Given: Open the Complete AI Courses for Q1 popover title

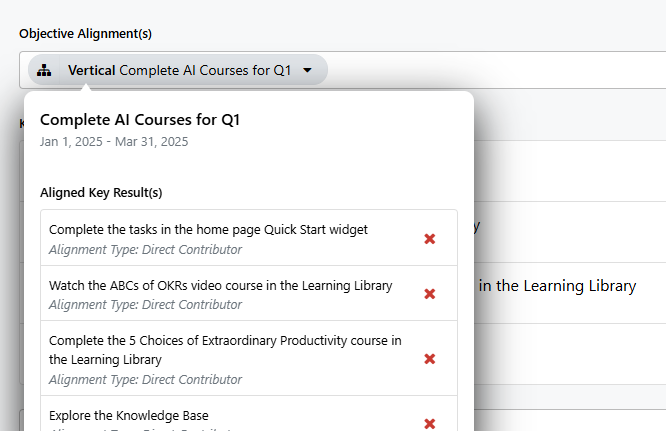Looking at the screenshot, I should tap(140, 120).
